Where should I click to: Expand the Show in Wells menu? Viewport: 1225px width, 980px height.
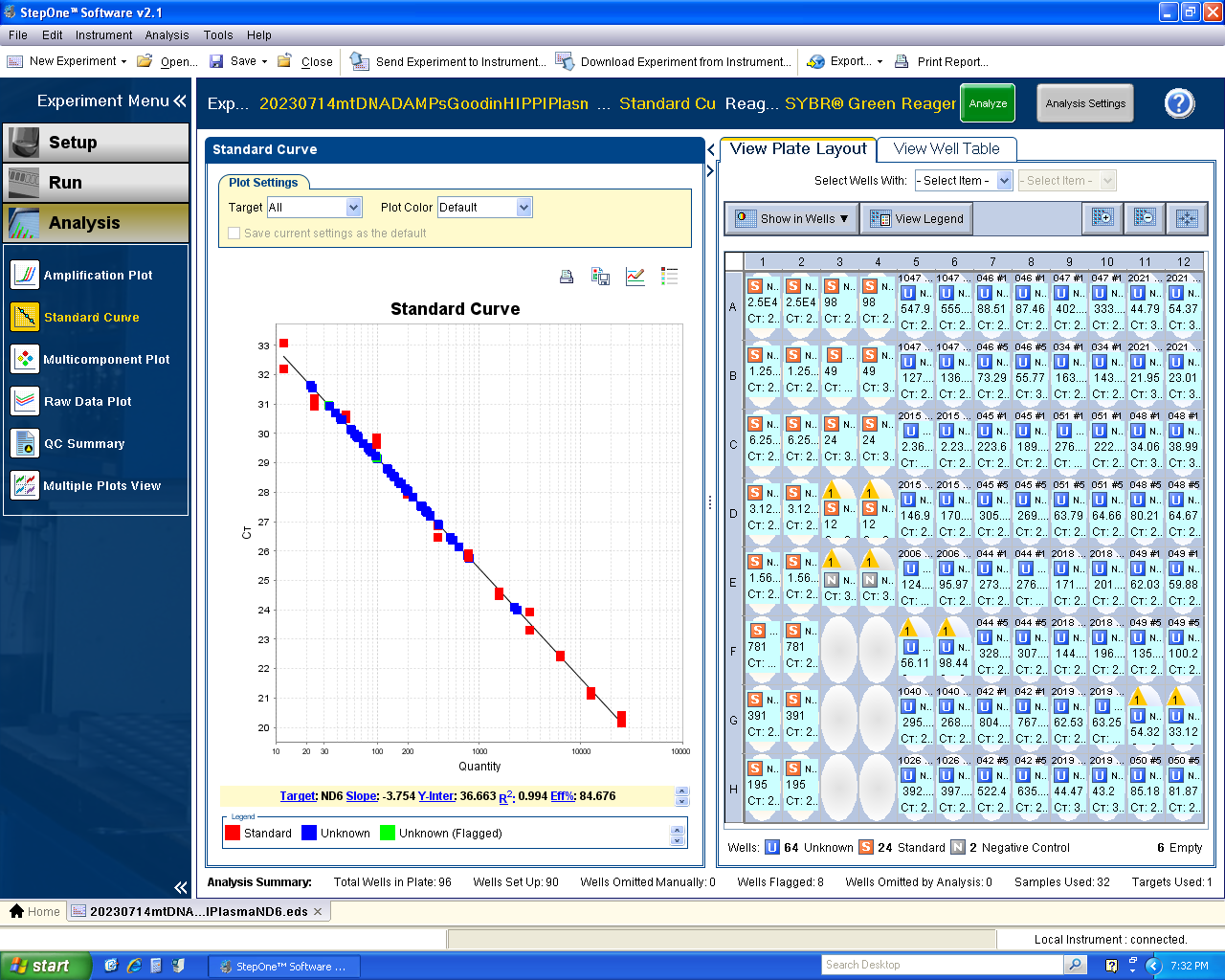(792, 219)
